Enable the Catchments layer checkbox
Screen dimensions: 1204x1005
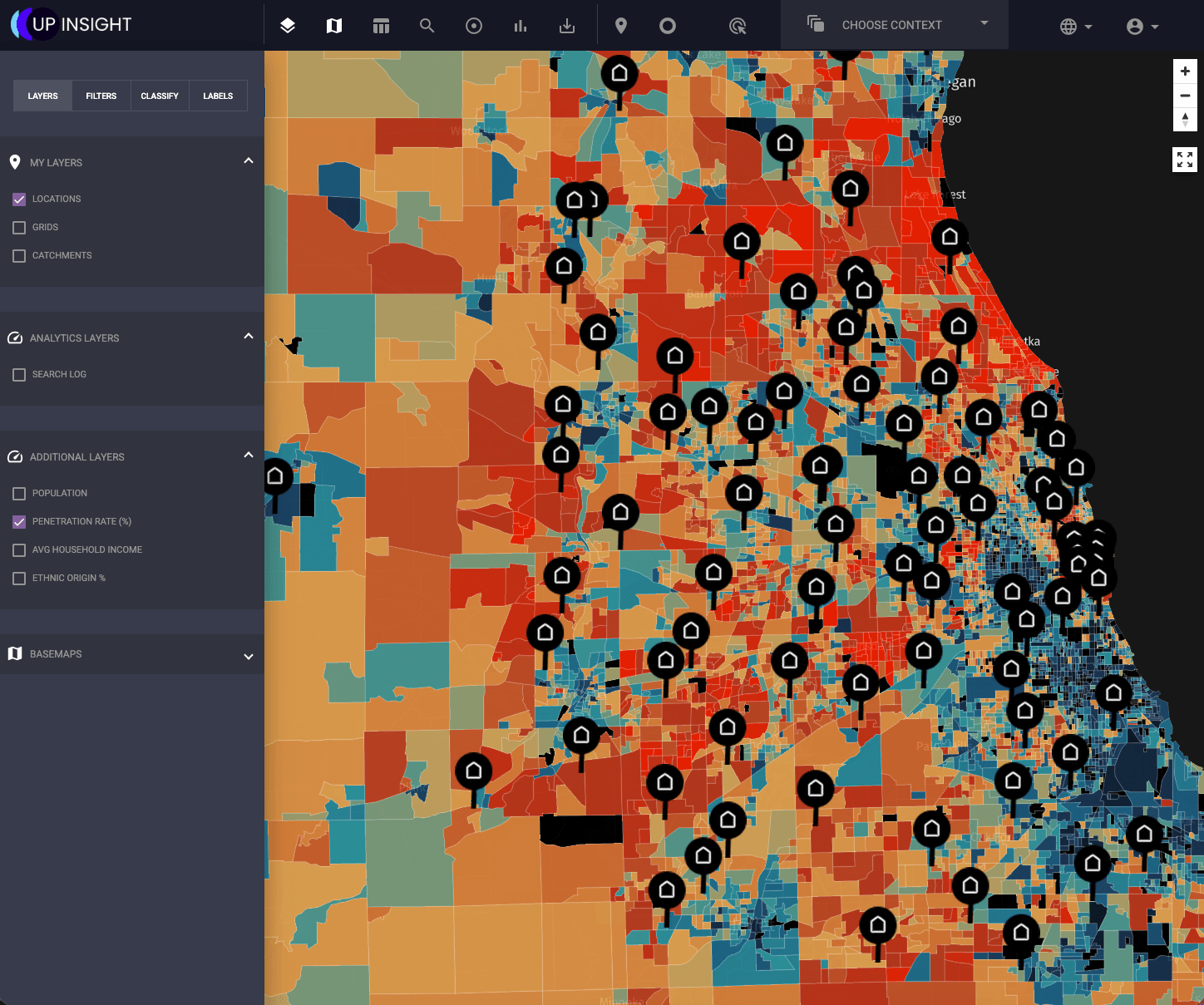[x=19, y=256]
